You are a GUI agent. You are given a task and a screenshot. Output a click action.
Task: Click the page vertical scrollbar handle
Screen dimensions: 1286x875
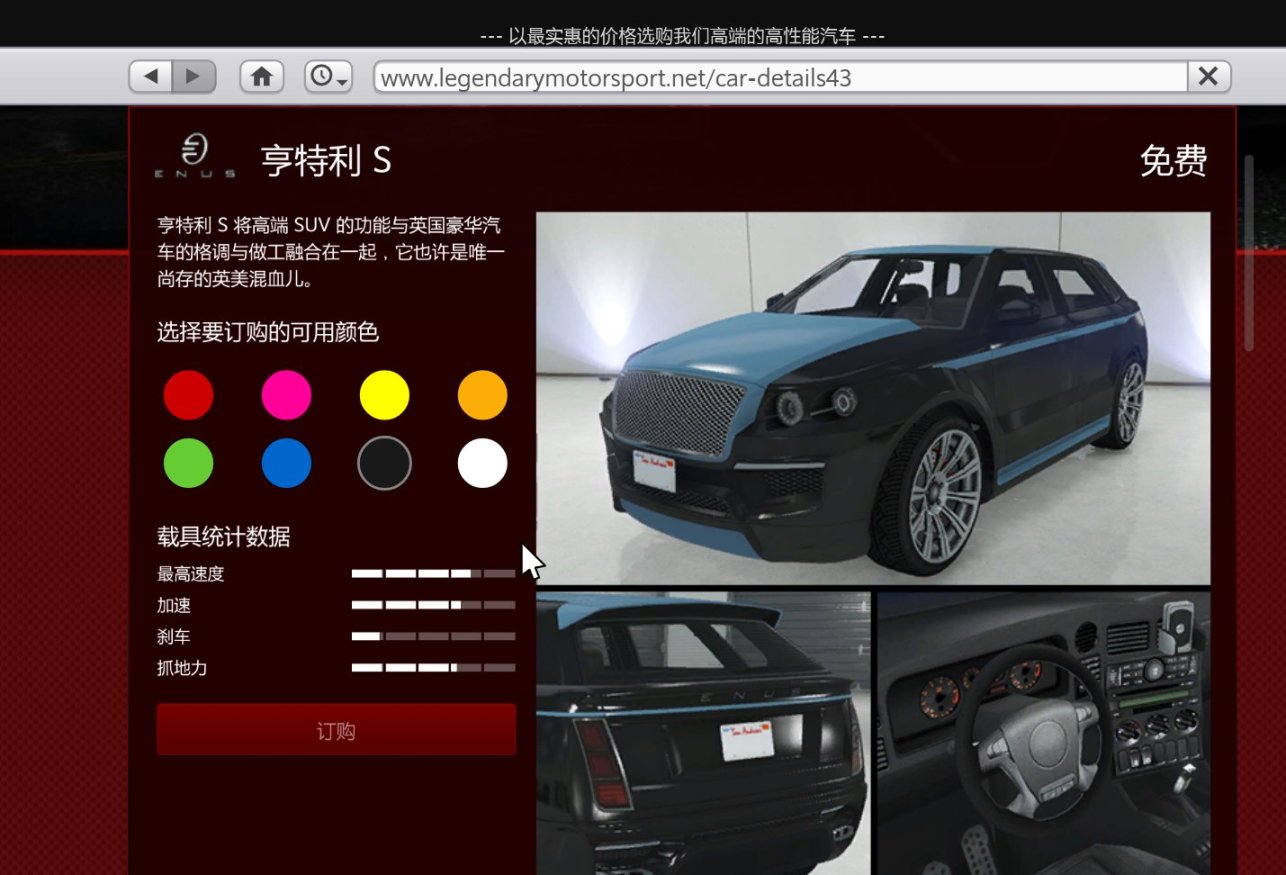[1249, 252]
